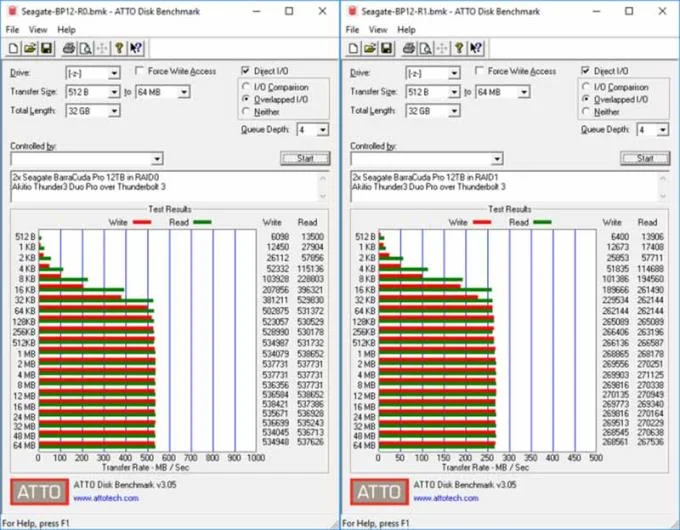This screenshot has width=680, height=530.
Task: Click Open file icon in RAID0 window
Action: coord(30,48)
